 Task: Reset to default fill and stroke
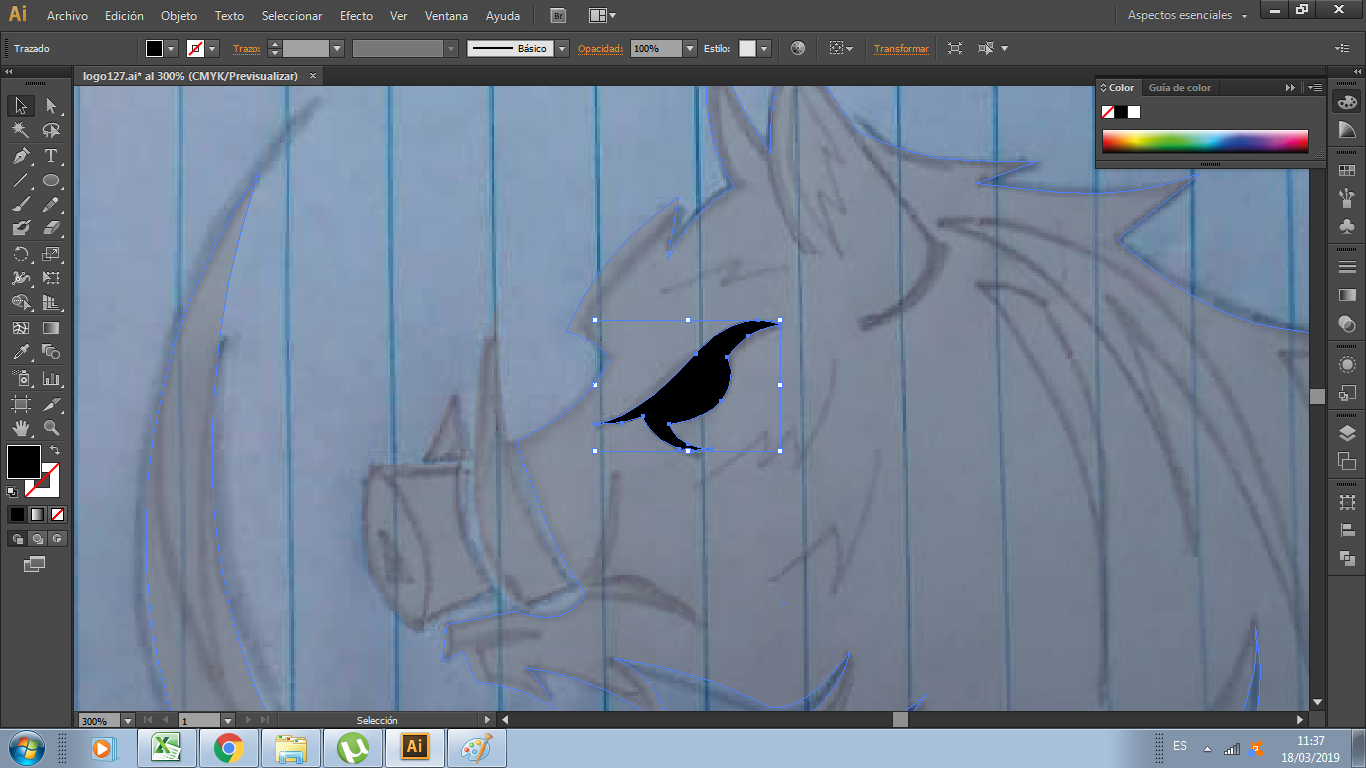coord(12,492)
